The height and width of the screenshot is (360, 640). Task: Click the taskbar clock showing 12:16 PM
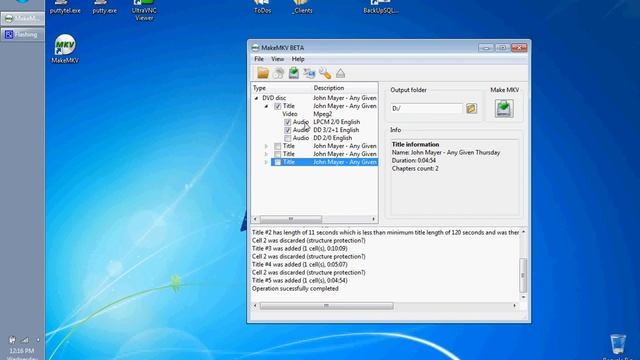(x=22, y=351)
